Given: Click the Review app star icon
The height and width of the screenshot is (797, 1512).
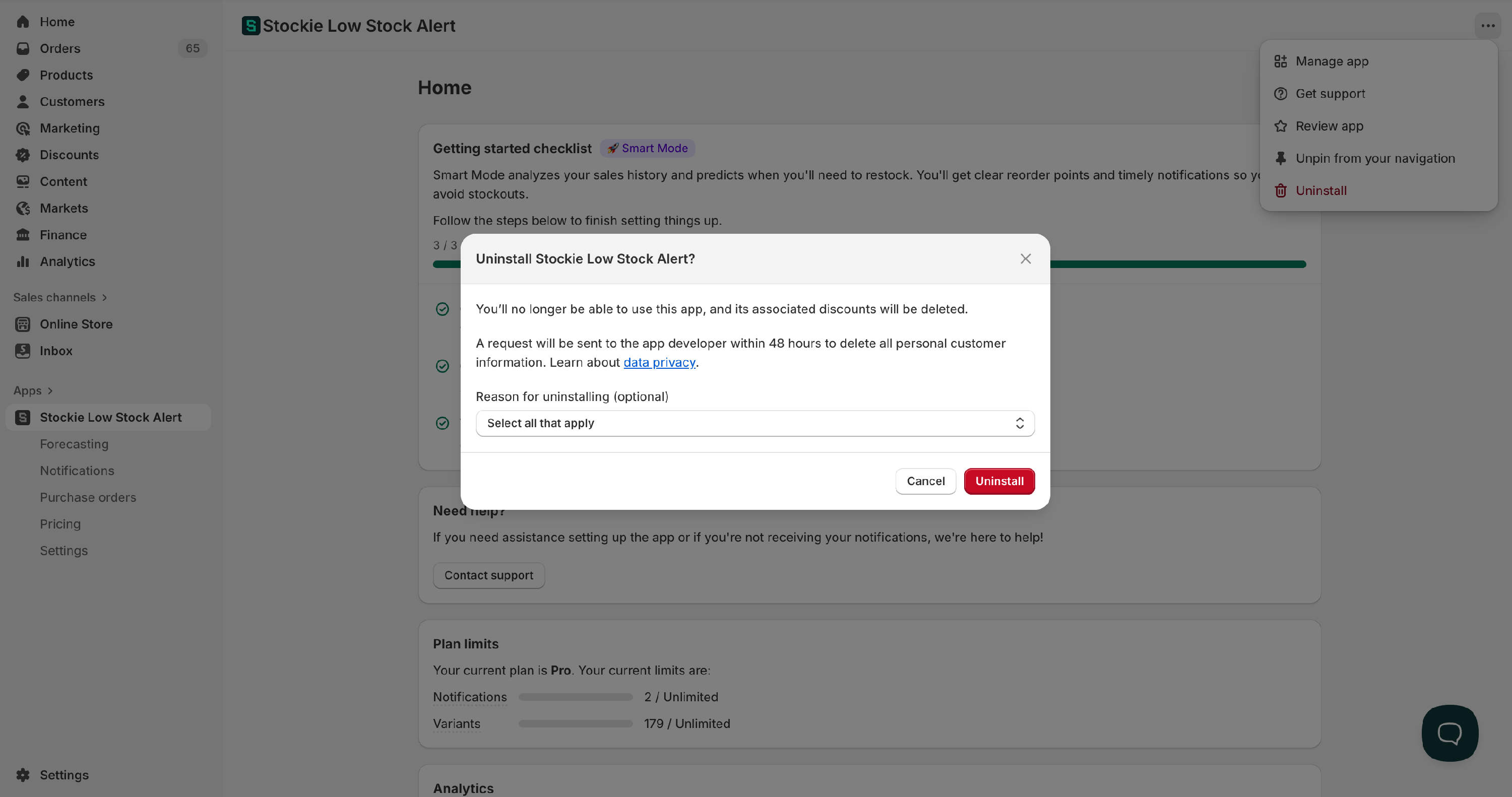Looking at the screenshot, I should (x=1280, y=126).
